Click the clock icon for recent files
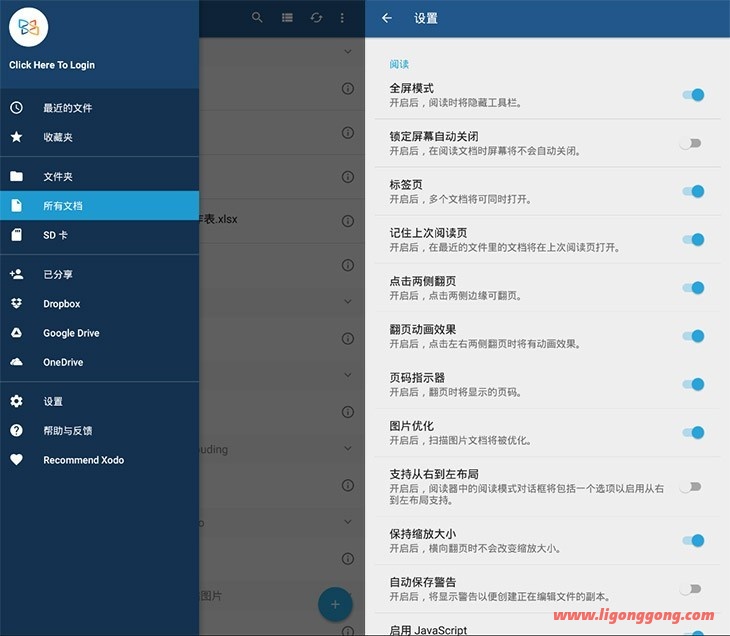The width and height of the screenshot is (730, 636). pos(16,108)
